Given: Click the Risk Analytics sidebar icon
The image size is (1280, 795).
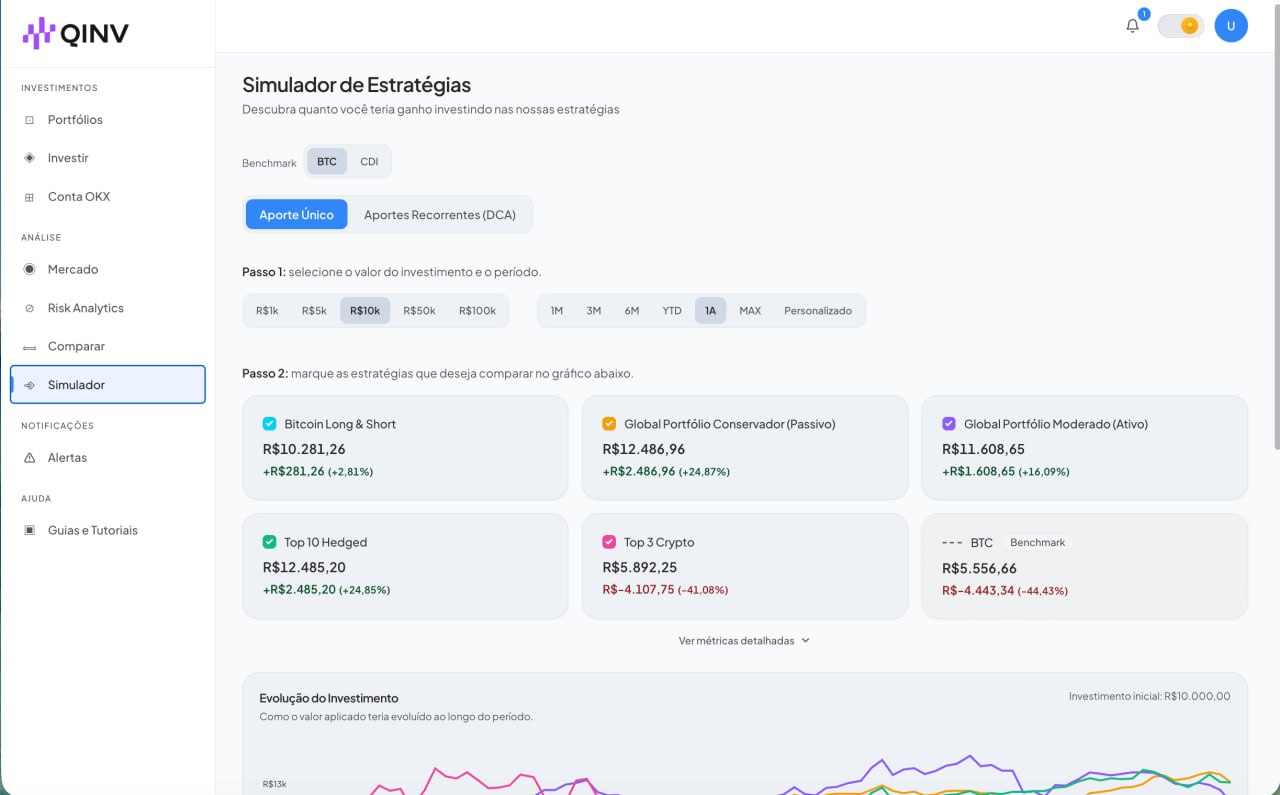Looking at the screenshot, I should point(29,308).
